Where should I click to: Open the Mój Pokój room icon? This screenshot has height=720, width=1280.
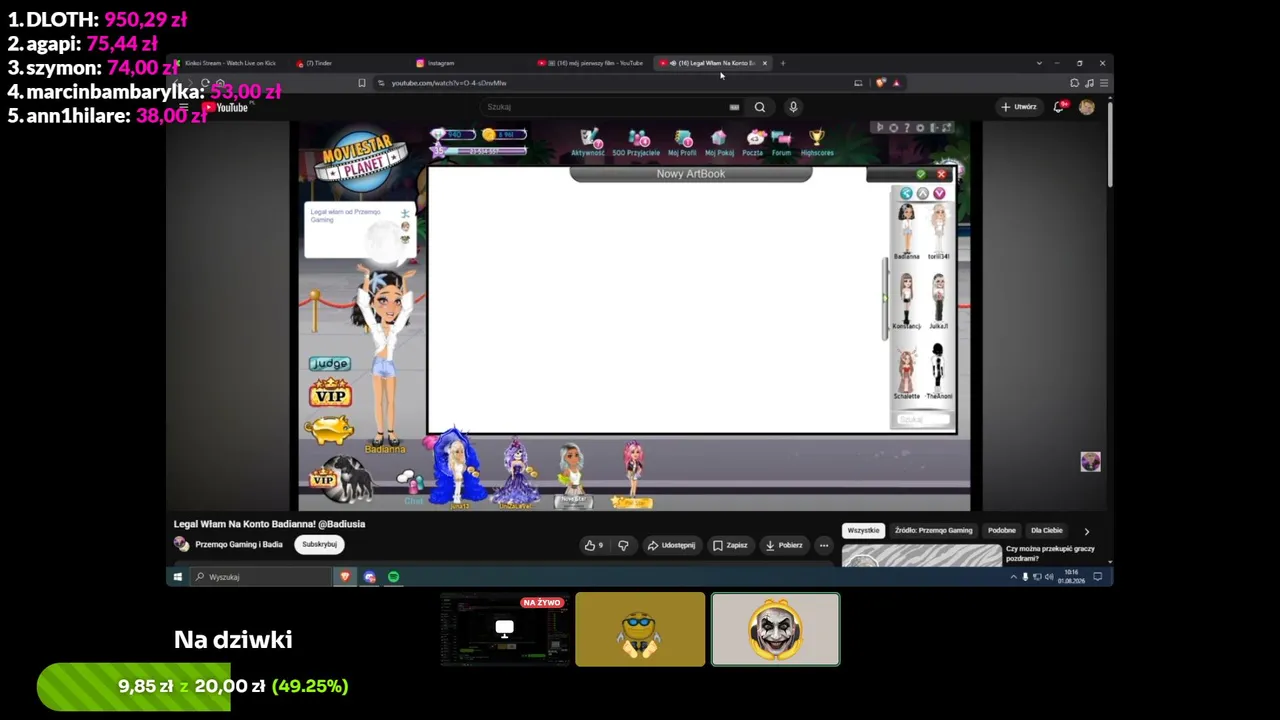coord(719,142)
